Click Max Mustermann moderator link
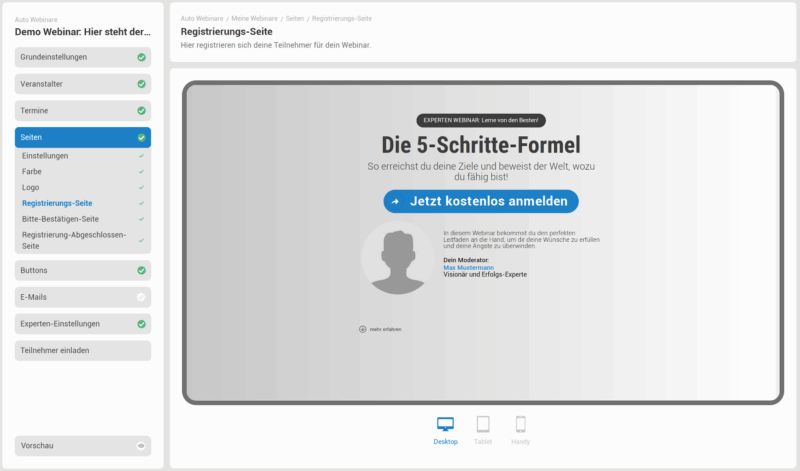 tap(468, 267)
